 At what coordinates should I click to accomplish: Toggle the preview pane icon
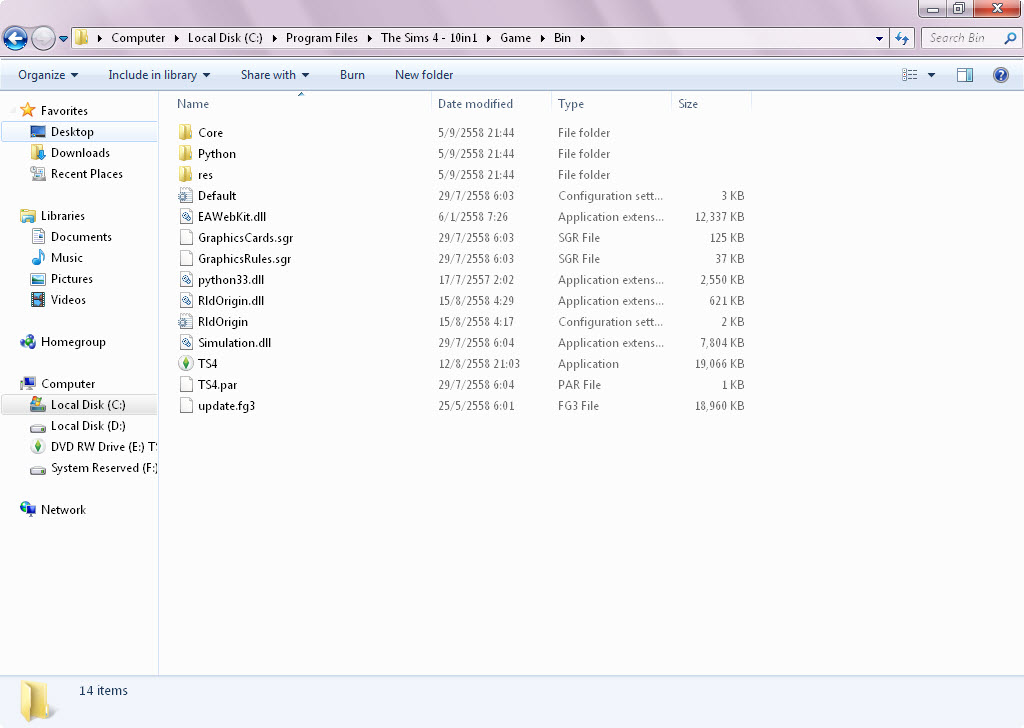[x=964, y=75]
